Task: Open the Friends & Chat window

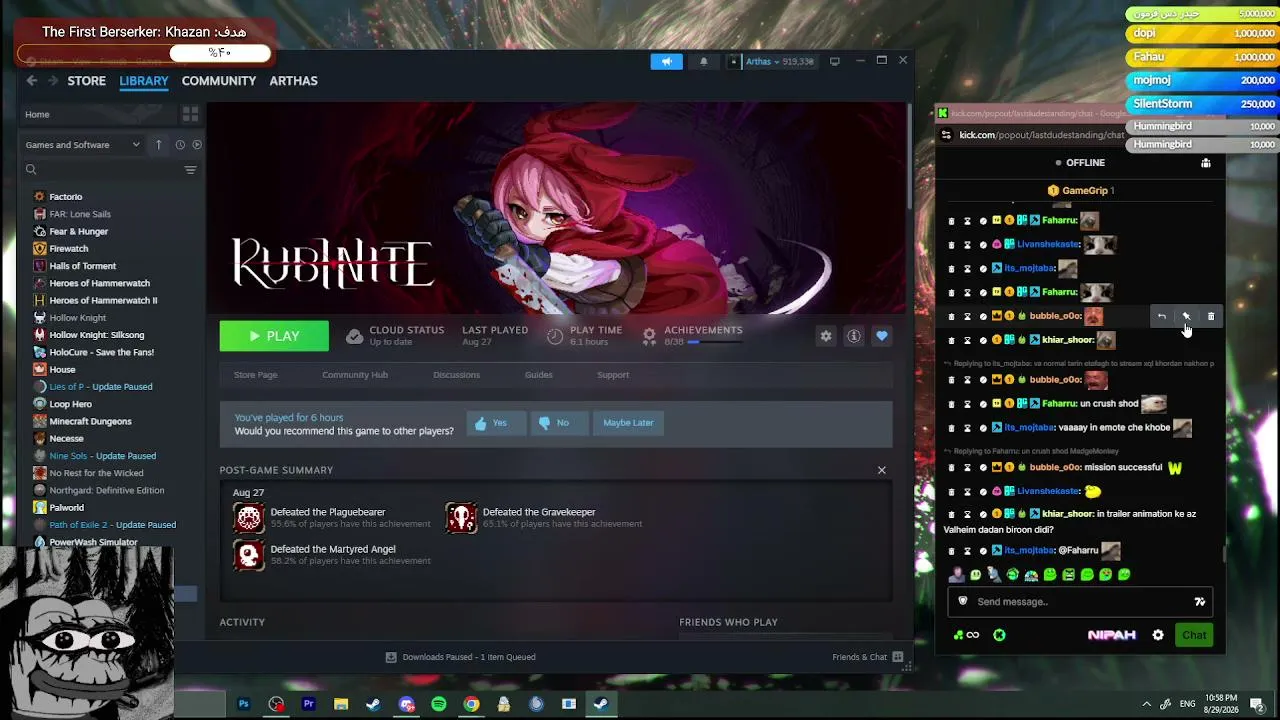Action: 867,657
